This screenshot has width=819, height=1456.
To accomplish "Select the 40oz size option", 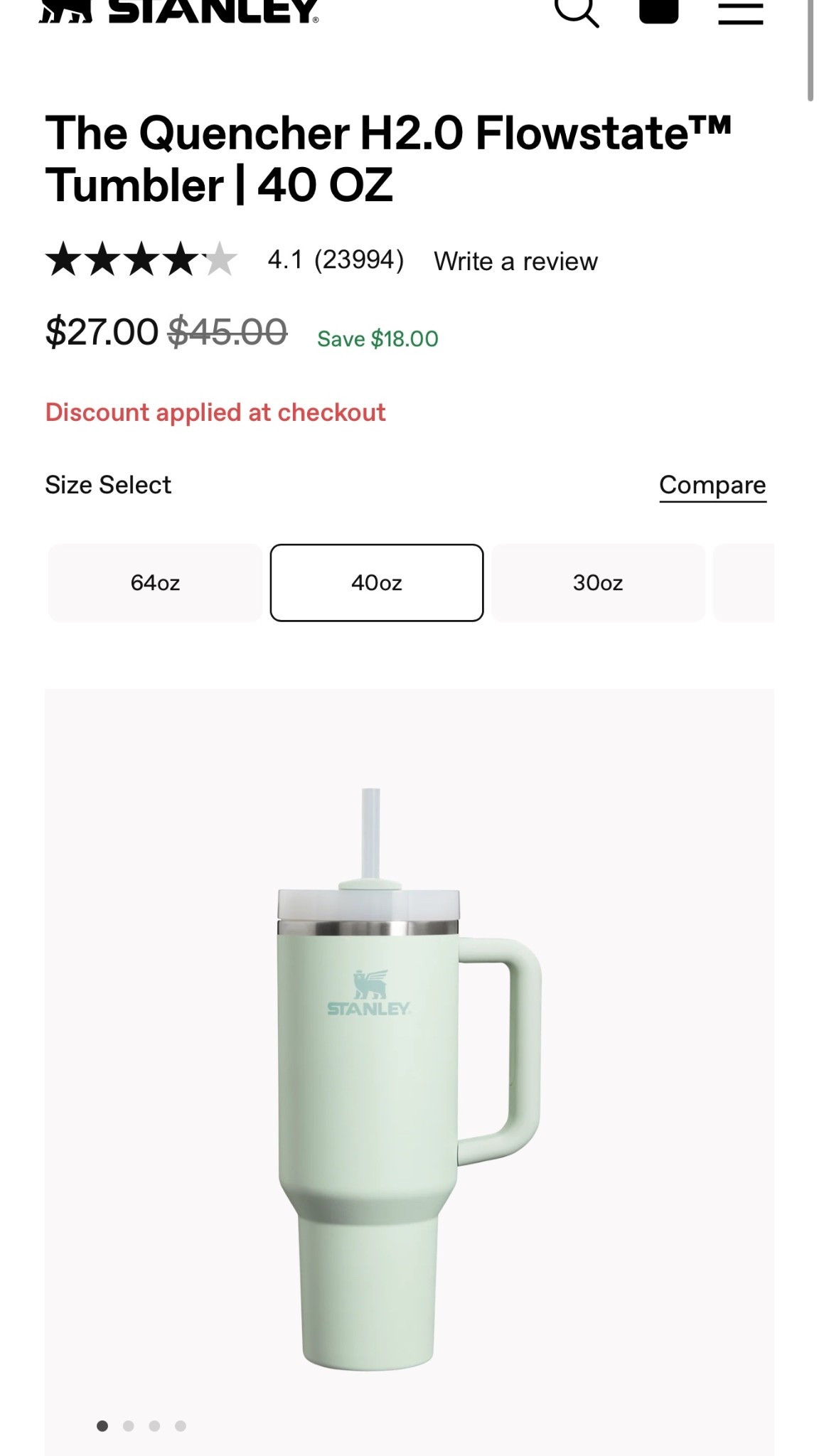I will [377, 583].
